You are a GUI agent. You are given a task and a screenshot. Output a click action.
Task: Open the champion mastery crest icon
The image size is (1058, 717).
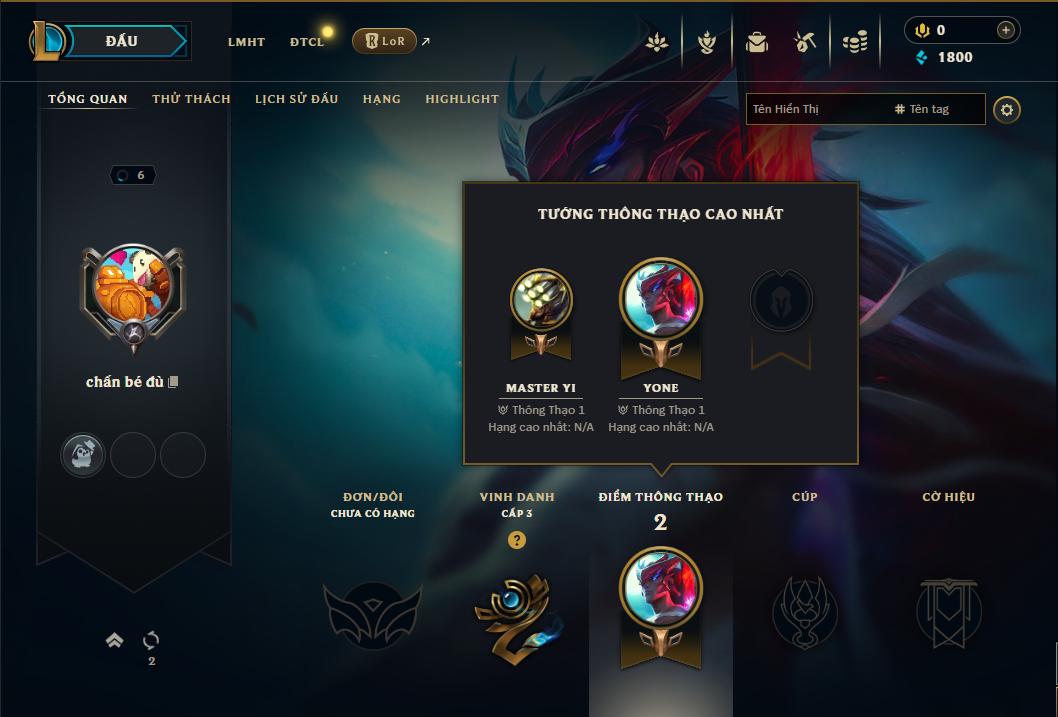[706, 42]
